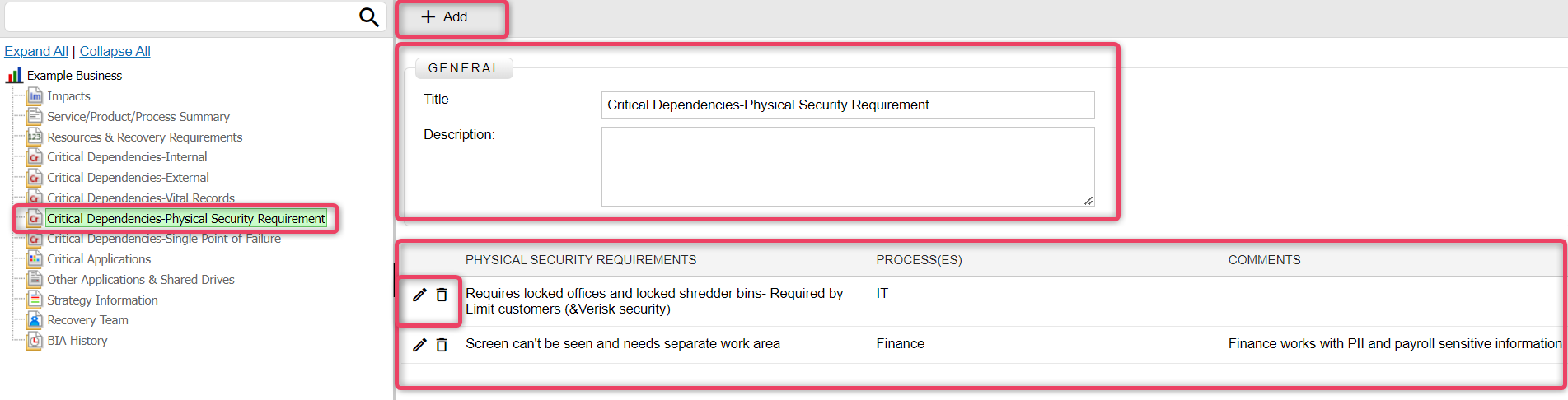Expand all tree nodes

click(36, 51)
